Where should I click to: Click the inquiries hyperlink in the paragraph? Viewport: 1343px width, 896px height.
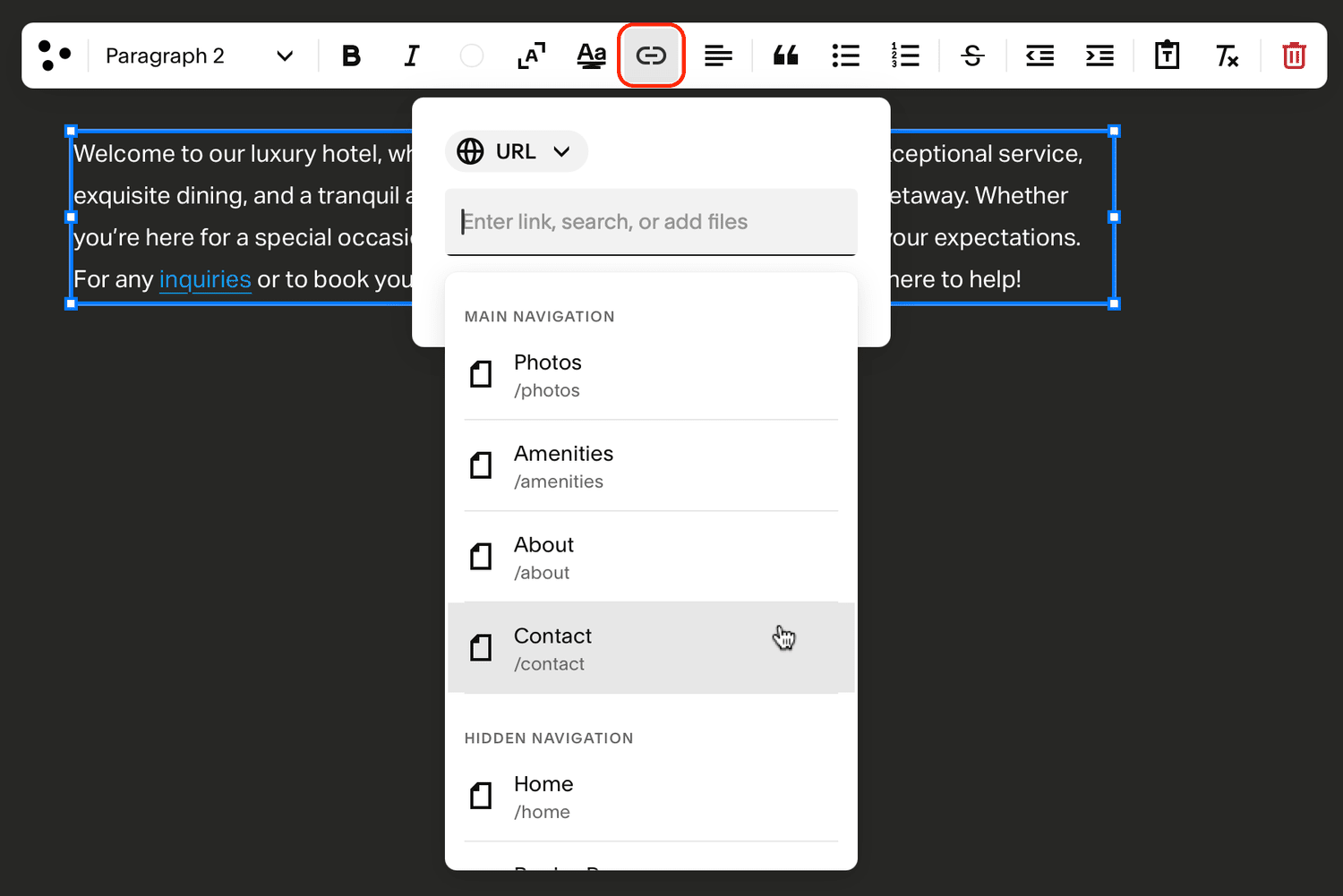(x=205, y=279)
